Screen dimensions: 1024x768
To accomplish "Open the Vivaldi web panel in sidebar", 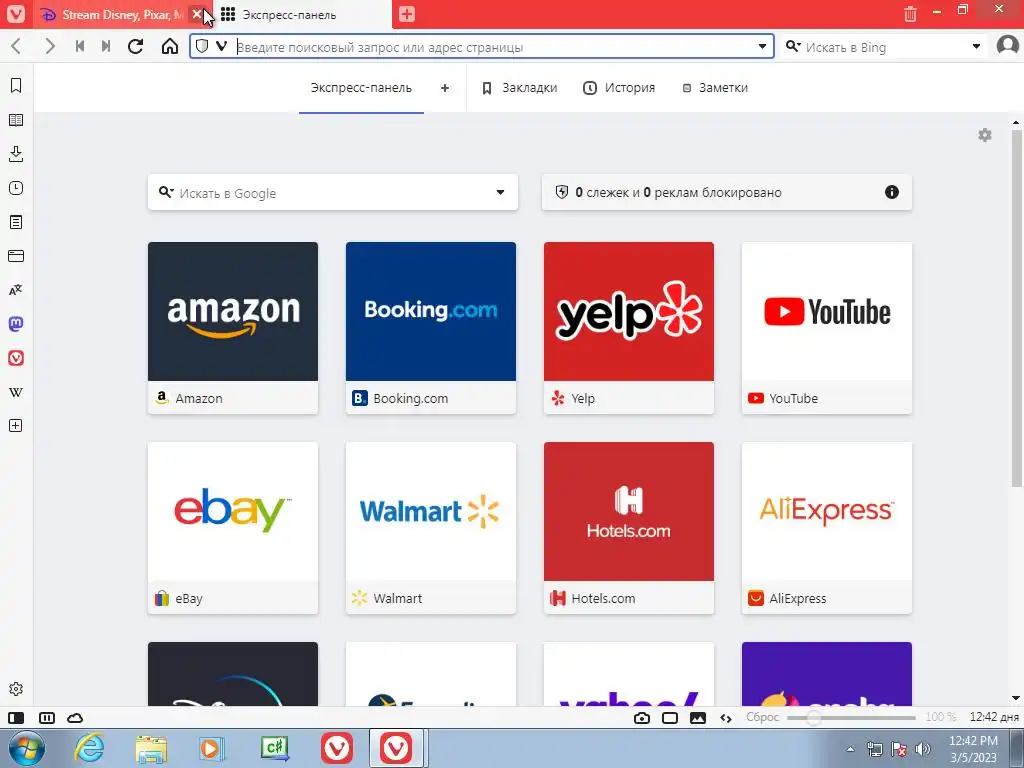I will tap(16, 358).
